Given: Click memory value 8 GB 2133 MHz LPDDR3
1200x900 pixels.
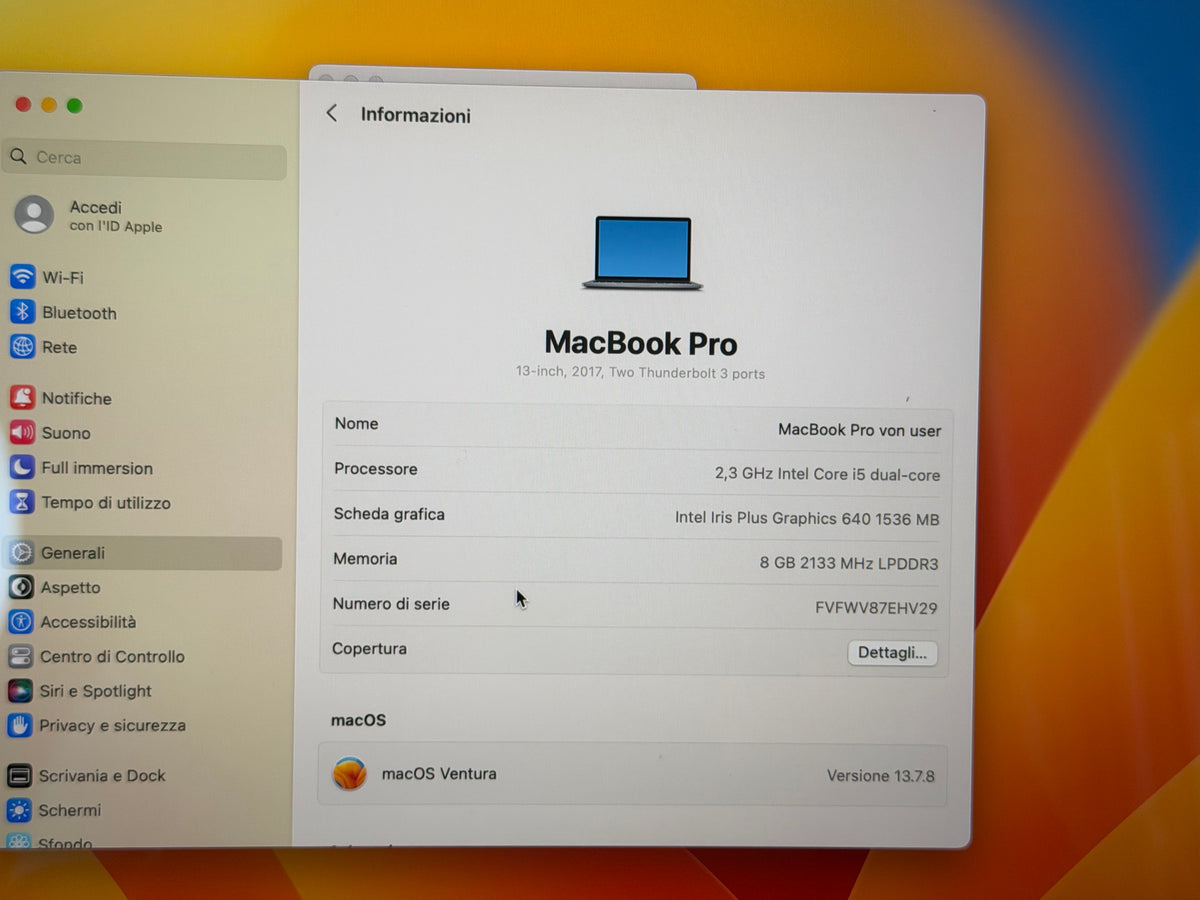Looking at the screenshot, I should click(x=849, y=563).
